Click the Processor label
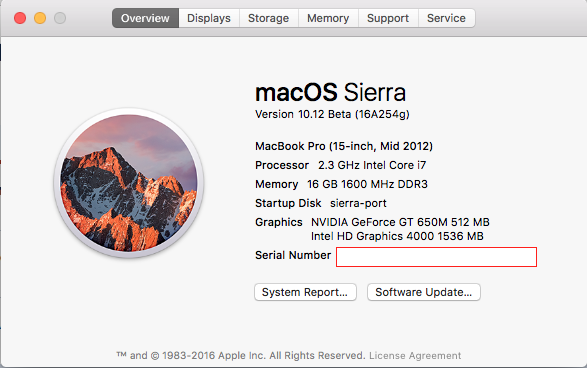587x368 pixels. (282, 165)
